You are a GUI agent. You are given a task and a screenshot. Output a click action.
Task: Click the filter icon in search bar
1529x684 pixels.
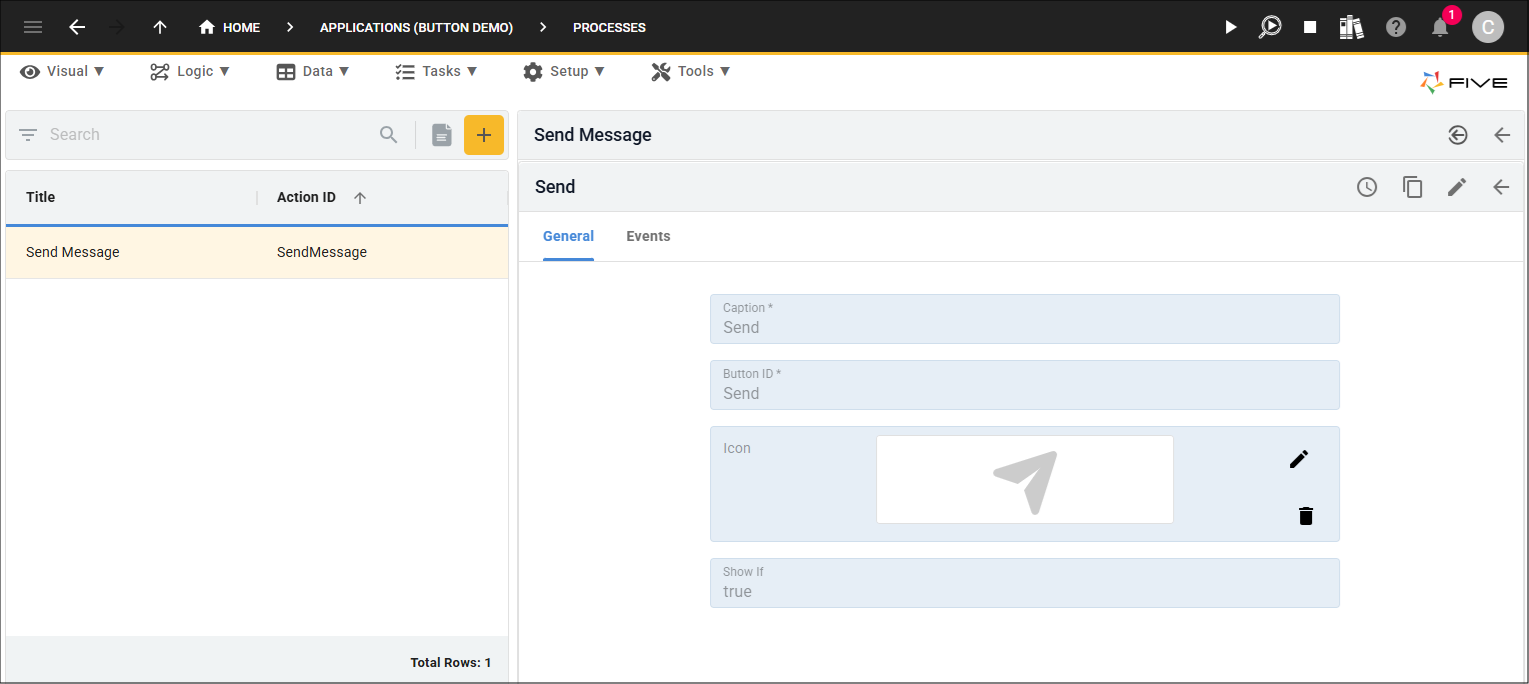click(x=28, y=134)
